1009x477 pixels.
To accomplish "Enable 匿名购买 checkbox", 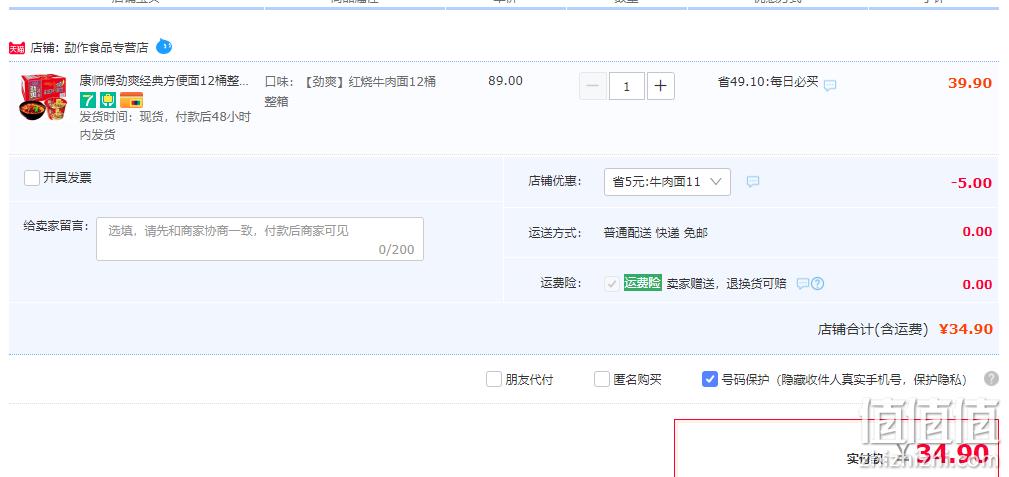I will (x=602, y=379).
